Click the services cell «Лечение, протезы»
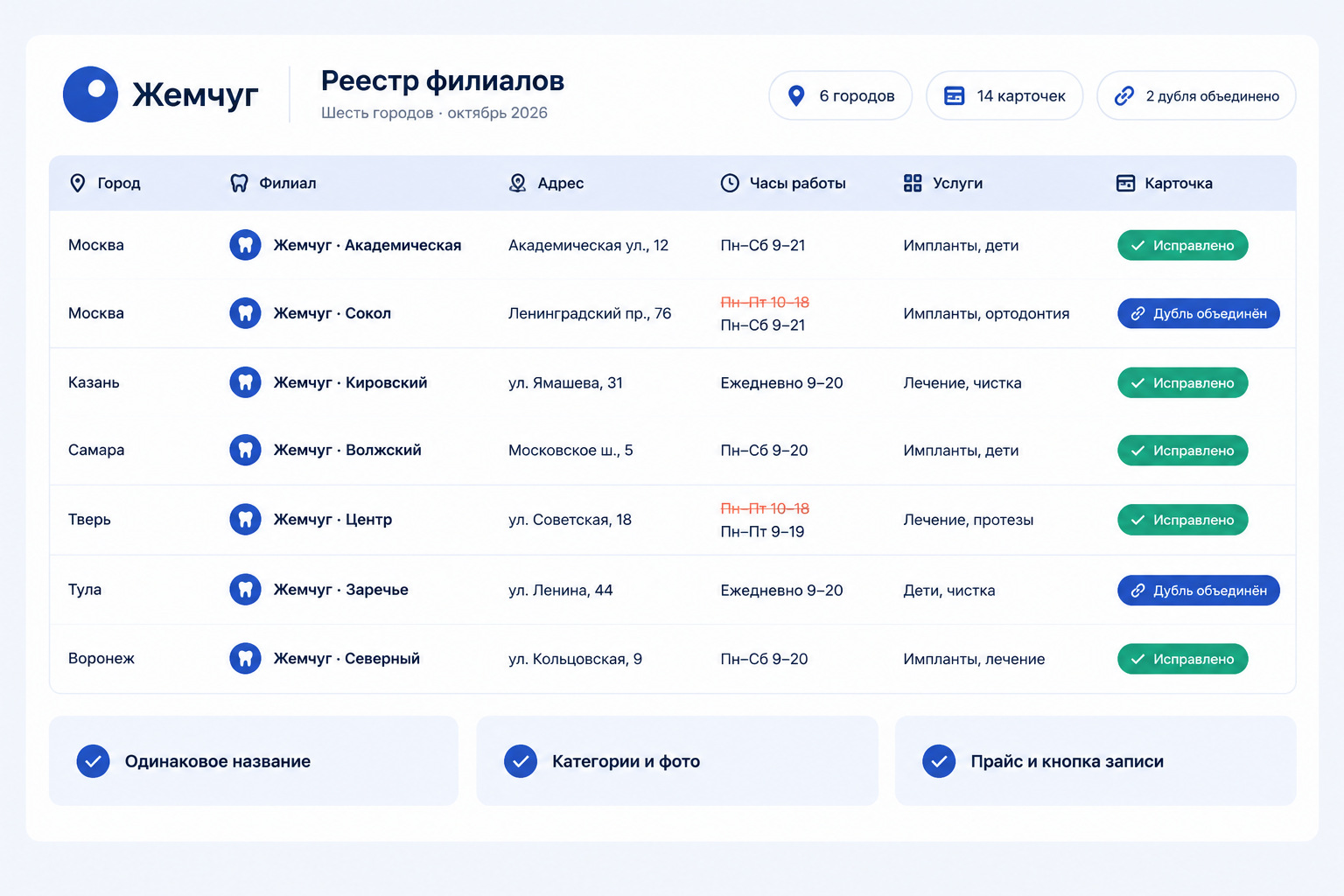This screenshot has width=1344, height=896. (969, 520)
